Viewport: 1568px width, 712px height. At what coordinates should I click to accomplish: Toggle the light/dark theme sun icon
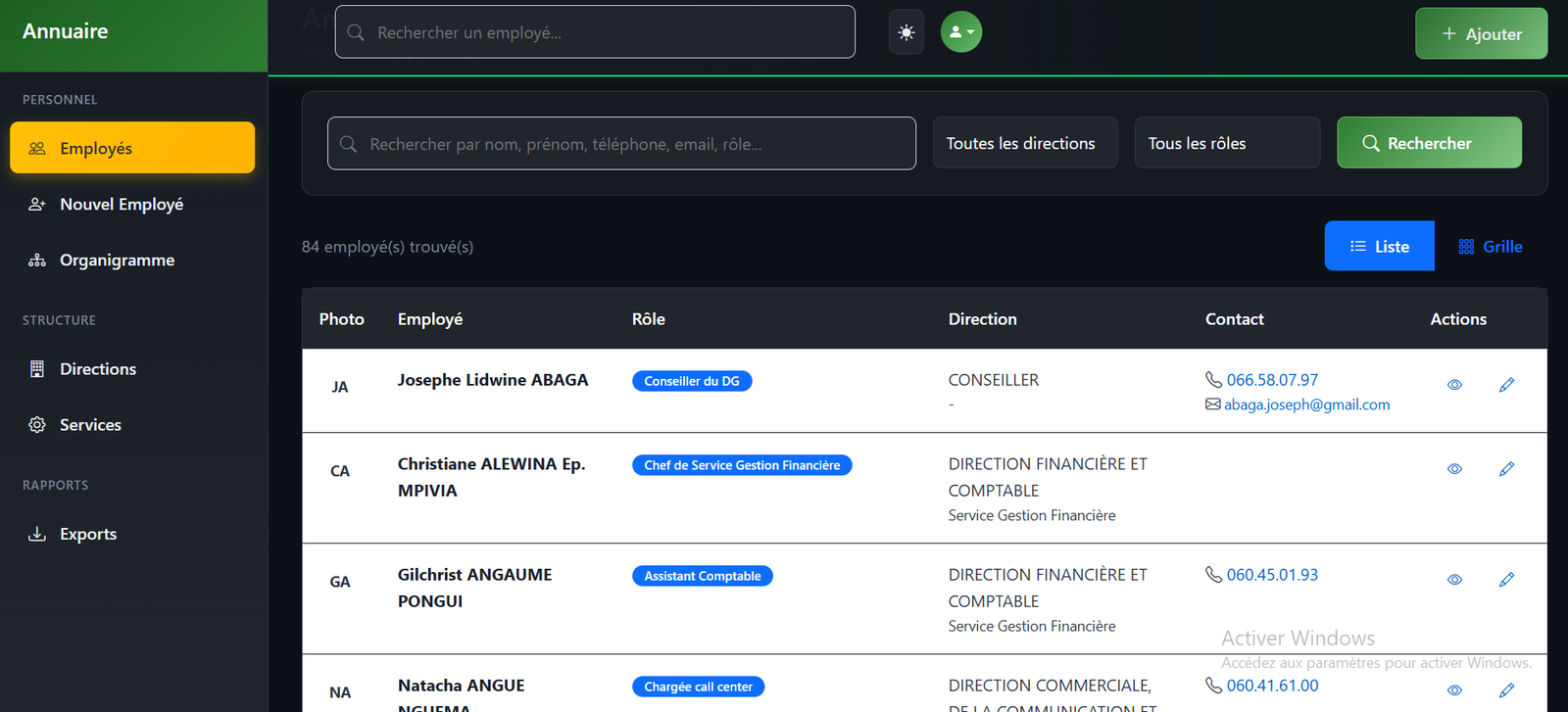(x=906, y=33)
